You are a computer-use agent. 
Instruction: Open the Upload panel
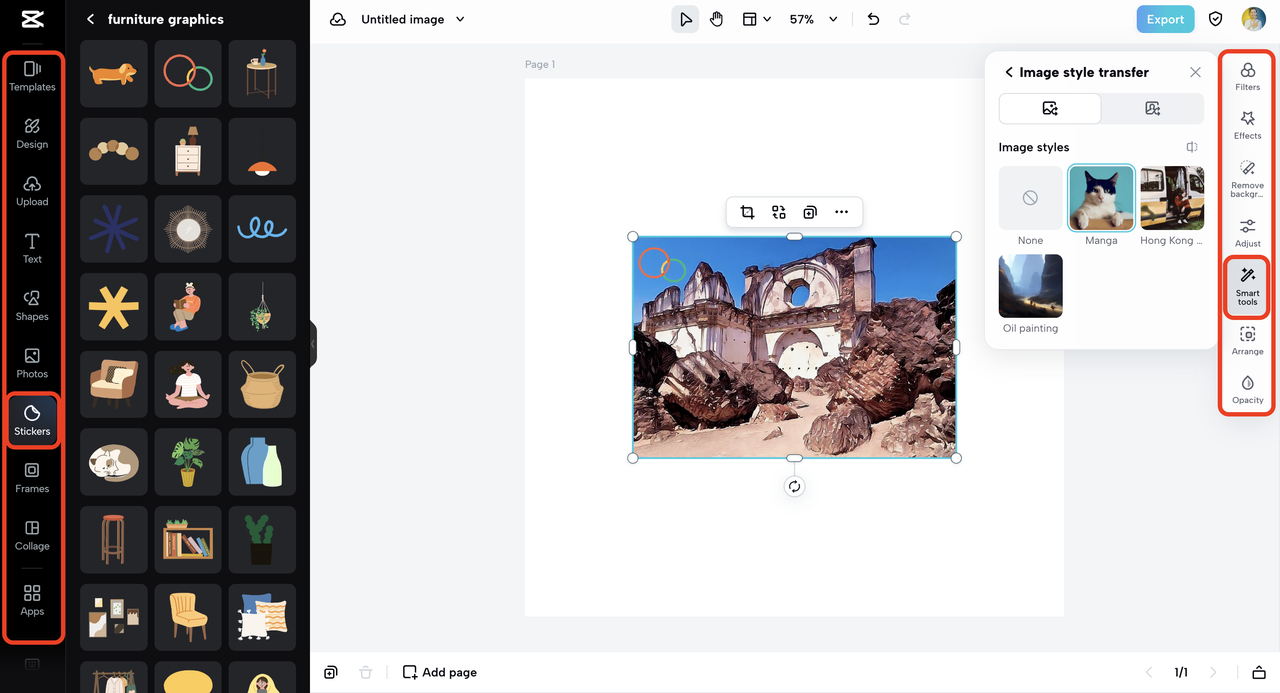tap(32, 190)
